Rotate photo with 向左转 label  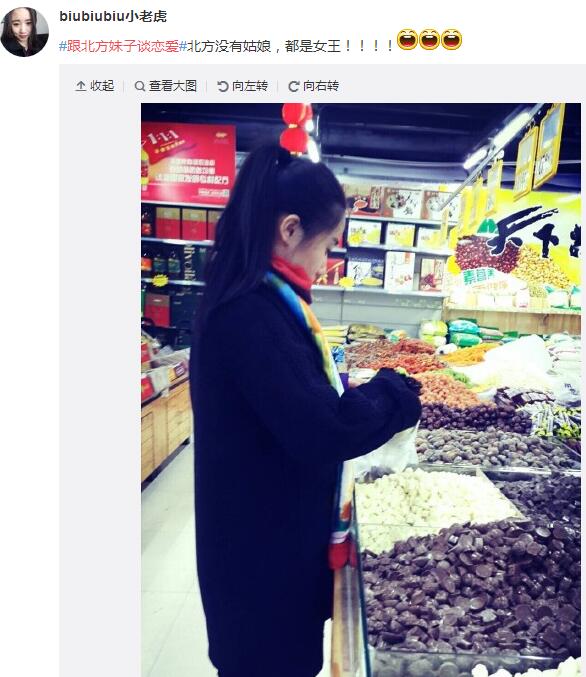(x=250, y=86)
